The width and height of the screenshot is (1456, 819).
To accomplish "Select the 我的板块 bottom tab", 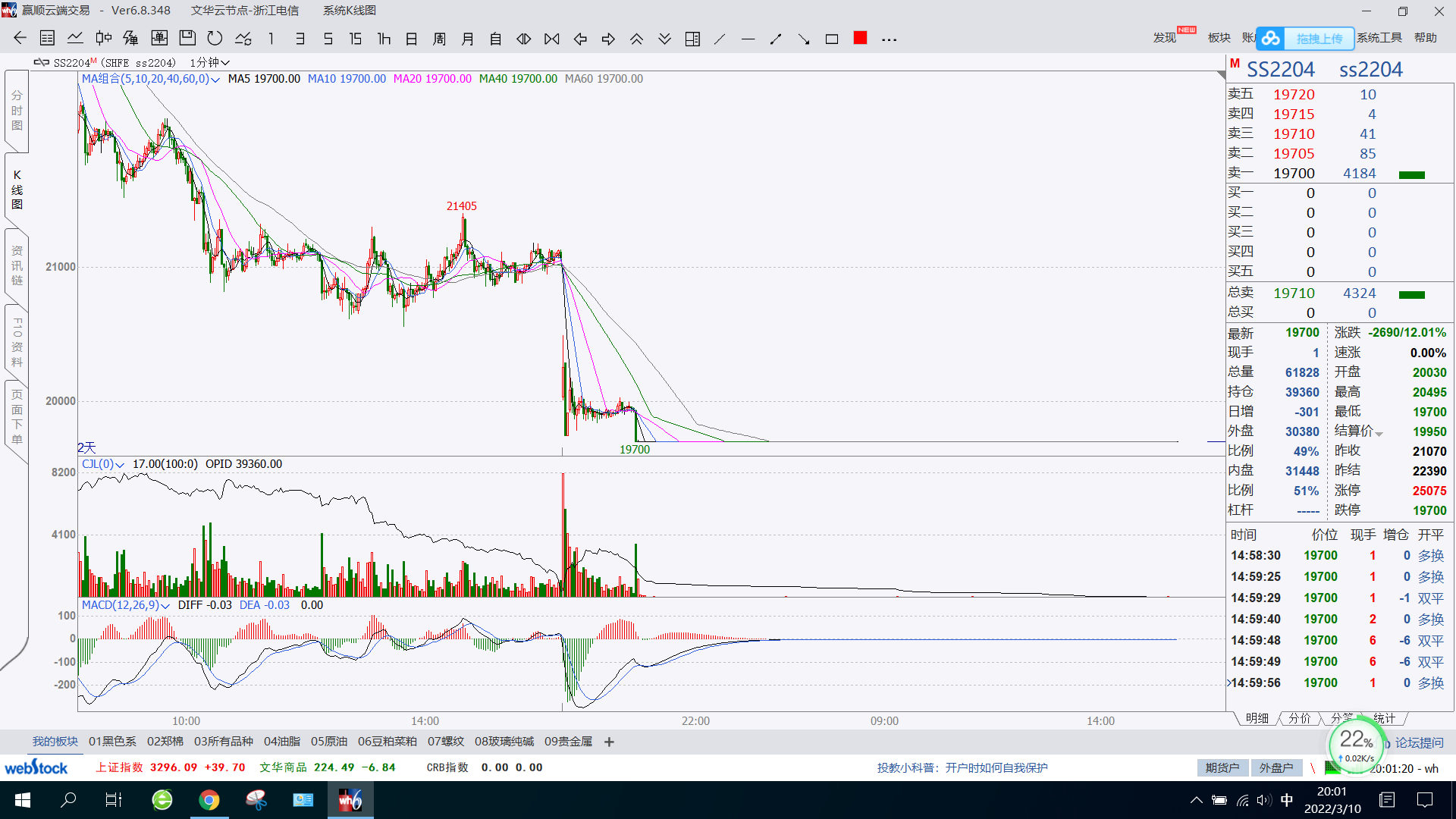I will 55,742.
